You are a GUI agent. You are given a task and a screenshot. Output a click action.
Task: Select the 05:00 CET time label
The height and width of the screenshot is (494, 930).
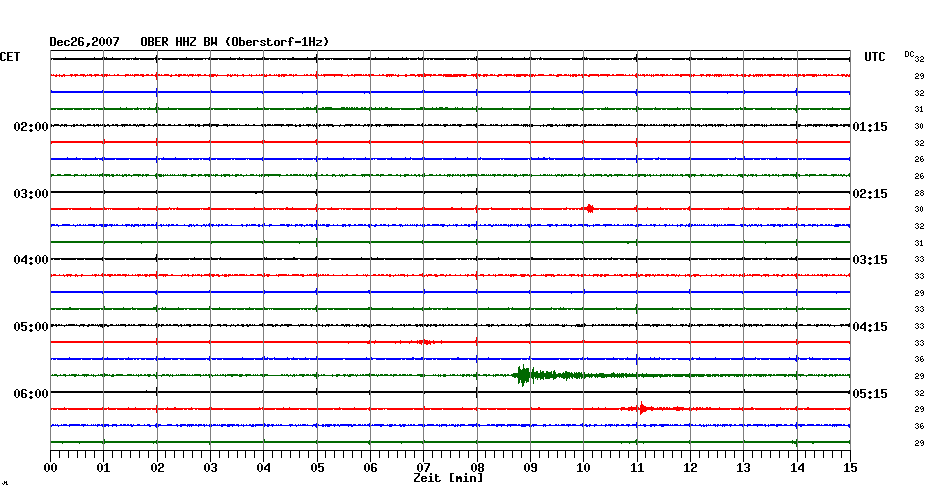[31, 327]
